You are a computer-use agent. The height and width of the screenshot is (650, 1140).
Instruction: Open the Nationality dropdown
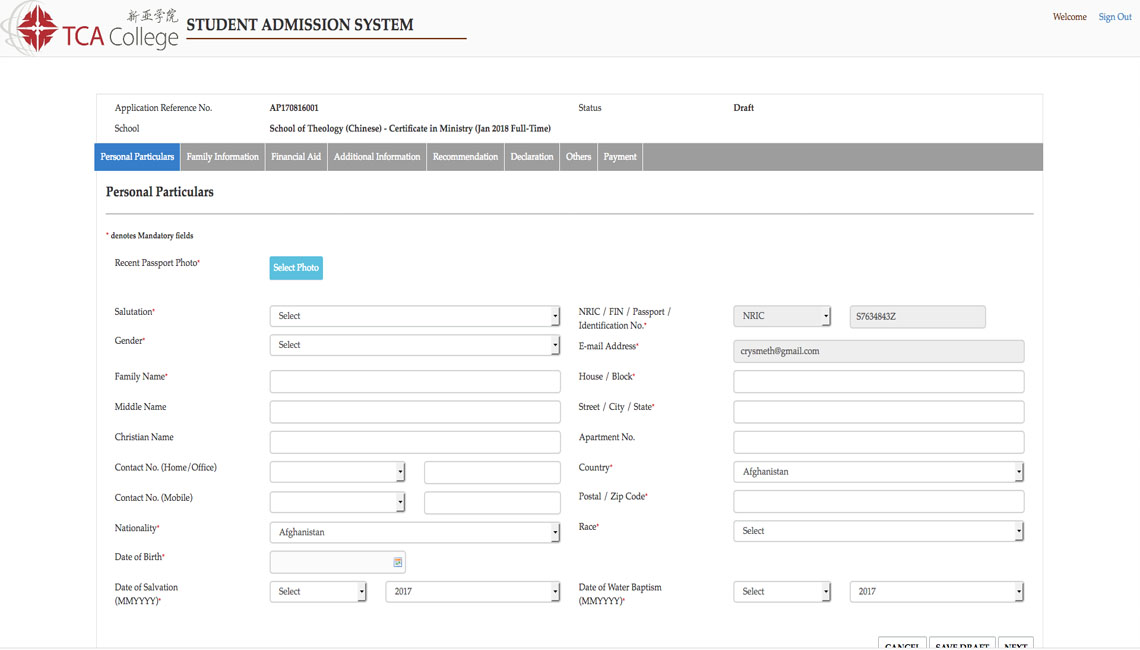[x=414, y=532]
